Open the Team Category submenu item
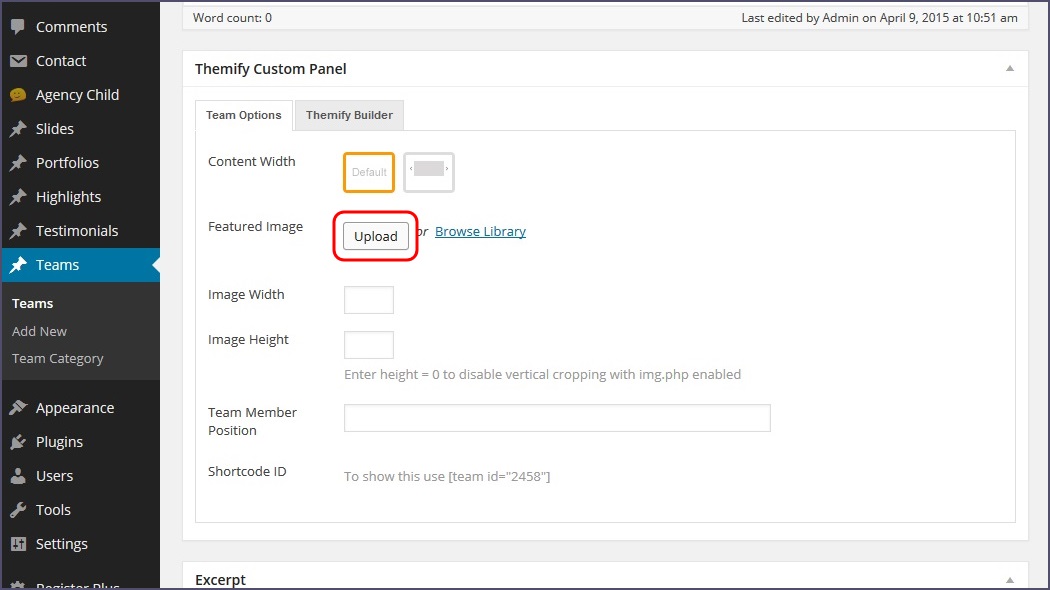The height and width of the screenshot is (590, 1050). tap(58, 358)
